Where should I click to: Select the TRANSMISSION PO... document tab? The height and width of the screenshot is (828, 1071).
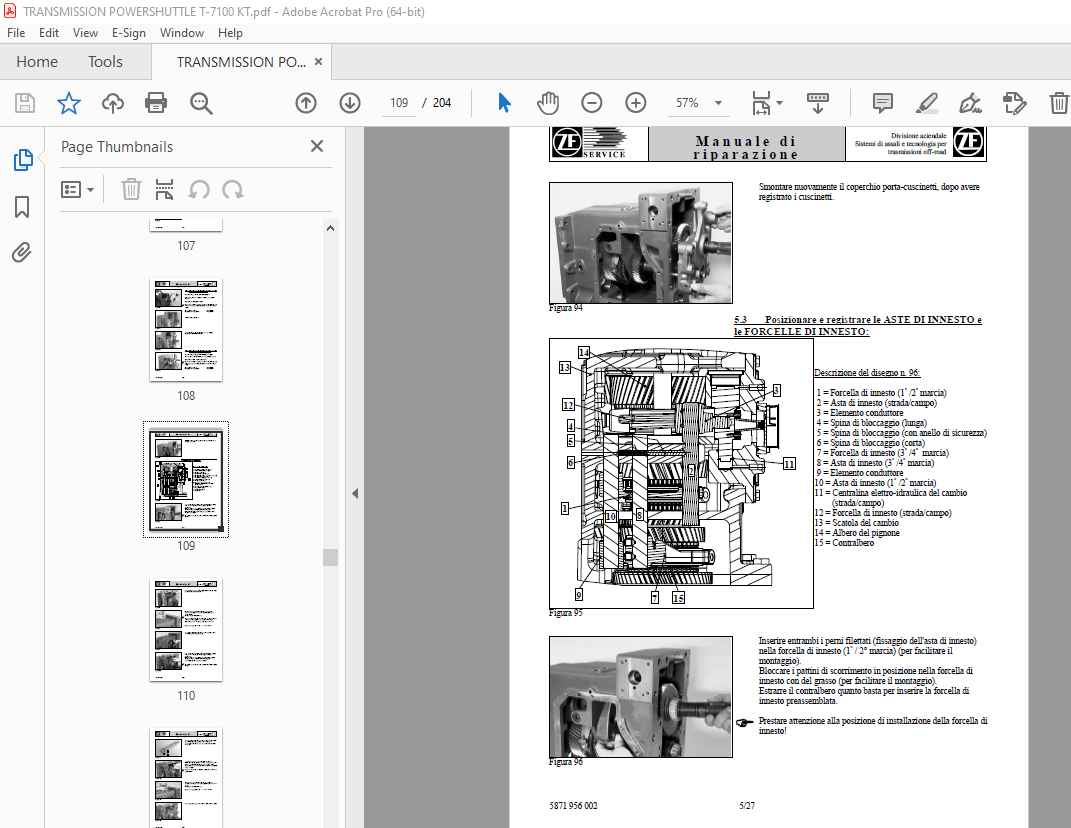click(241, 62)
